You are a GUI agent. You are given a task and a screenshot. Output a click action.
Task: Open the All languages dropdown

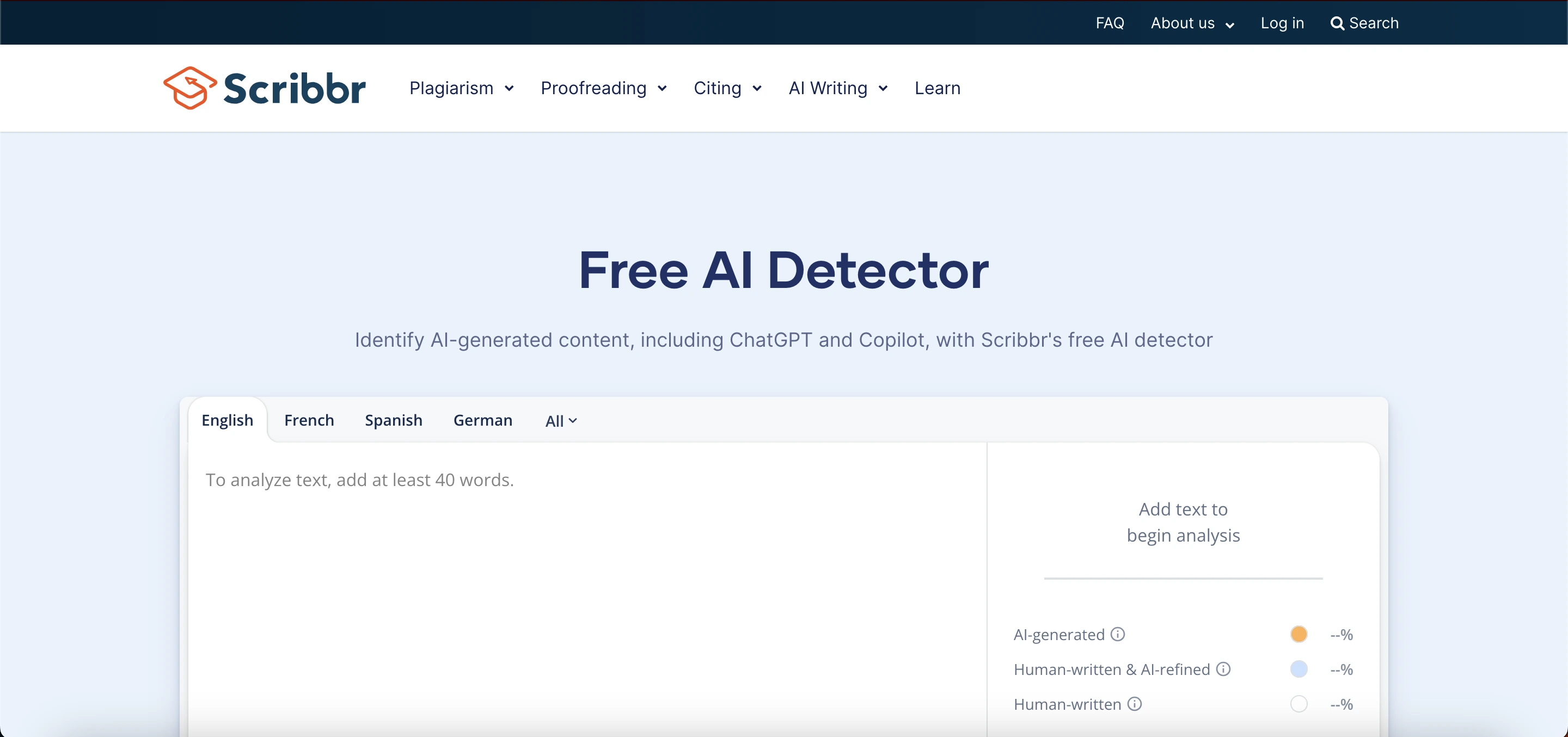(x=561, y=421)
